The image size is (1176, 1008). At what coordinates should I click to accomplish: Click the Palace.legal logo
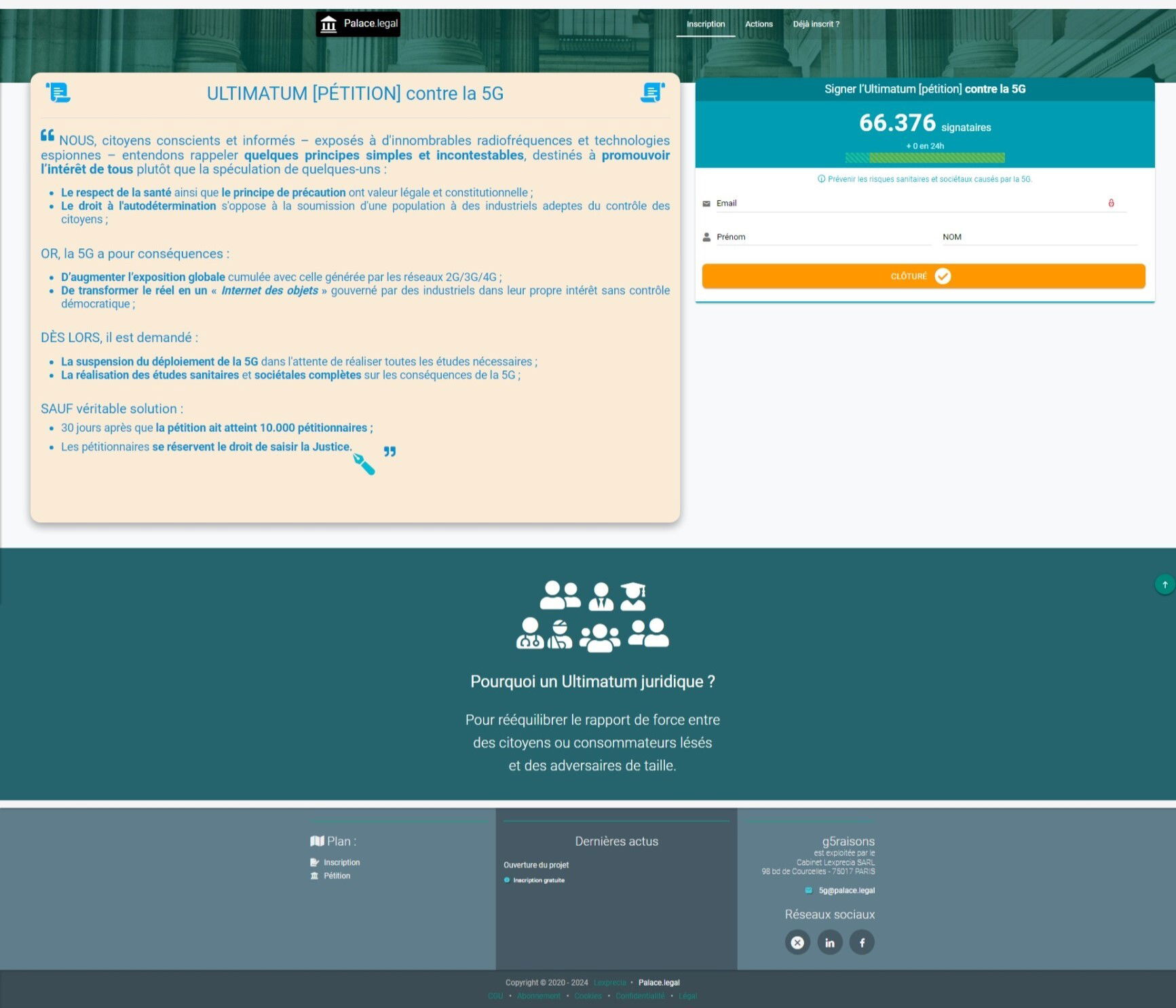coord(358,24)
